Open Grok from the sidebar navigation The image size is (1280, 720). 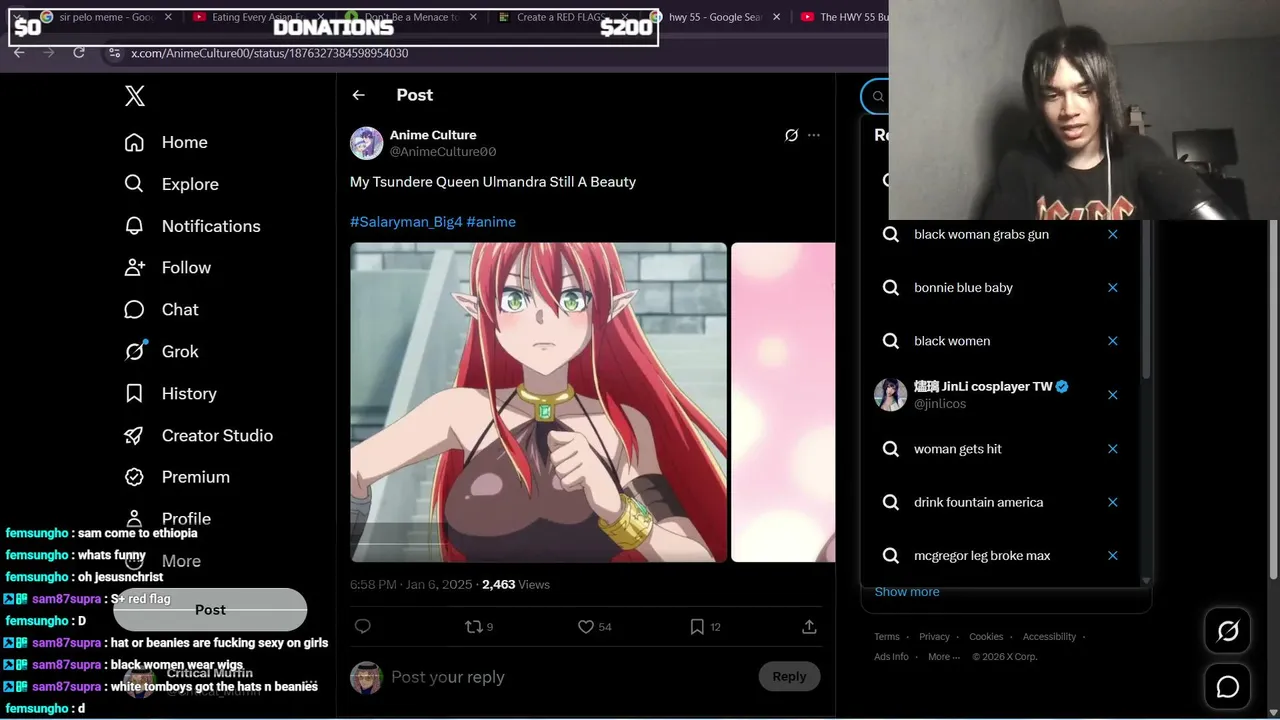[161, 352]
